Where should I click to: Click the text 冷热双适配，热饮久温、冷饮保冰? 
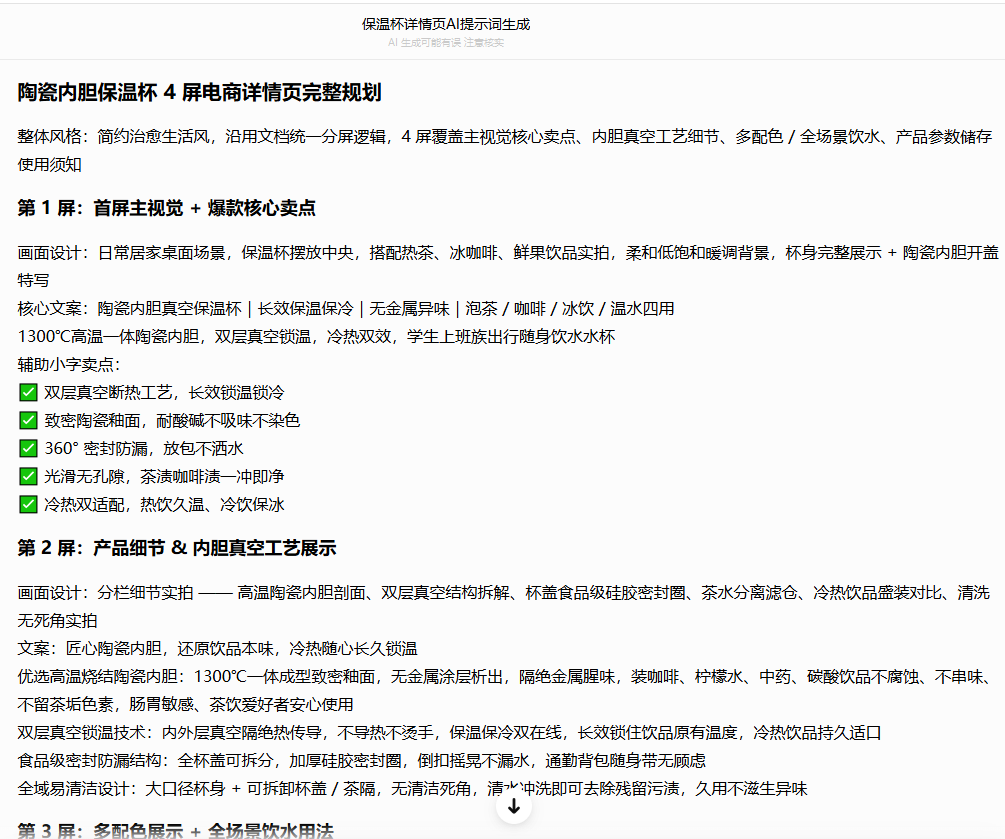[164, 504]
